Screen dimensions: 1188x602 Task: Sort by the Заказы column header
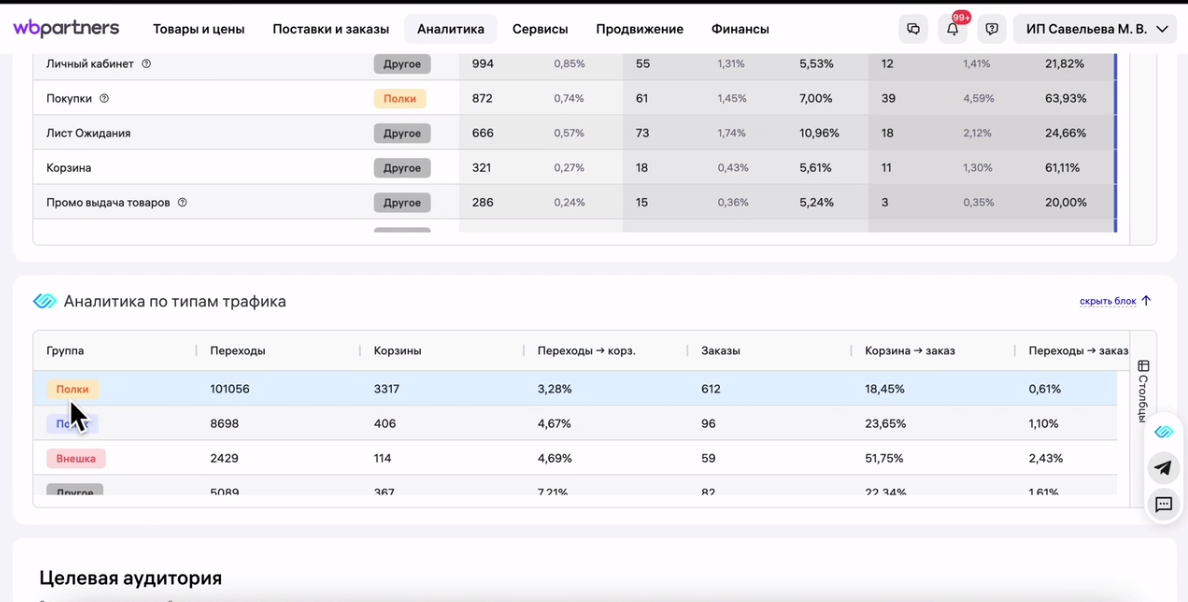pyautogui.click(x=721, y=351)
